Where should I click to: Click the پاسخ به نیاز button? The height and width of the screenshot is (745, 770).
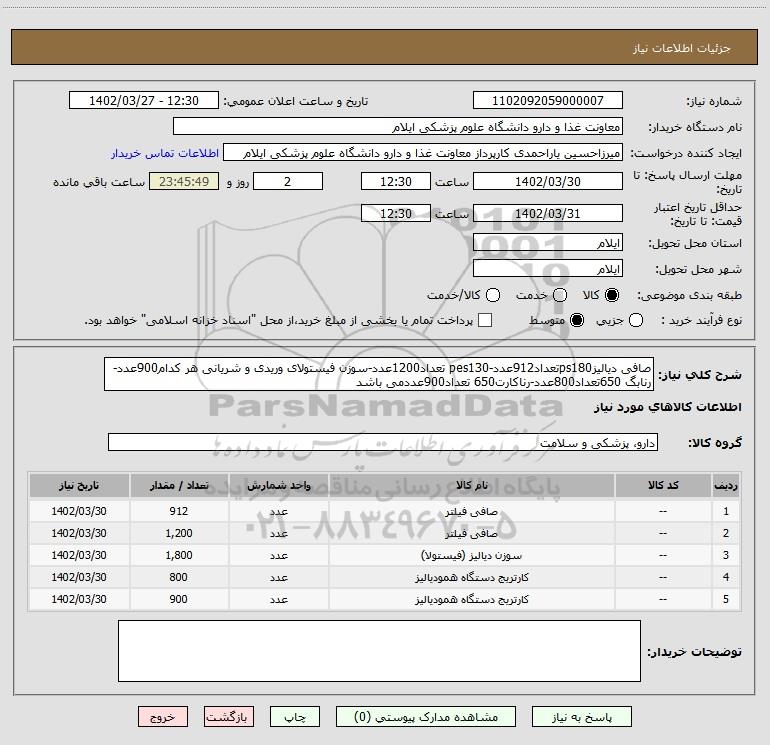[x=581, y=717]
